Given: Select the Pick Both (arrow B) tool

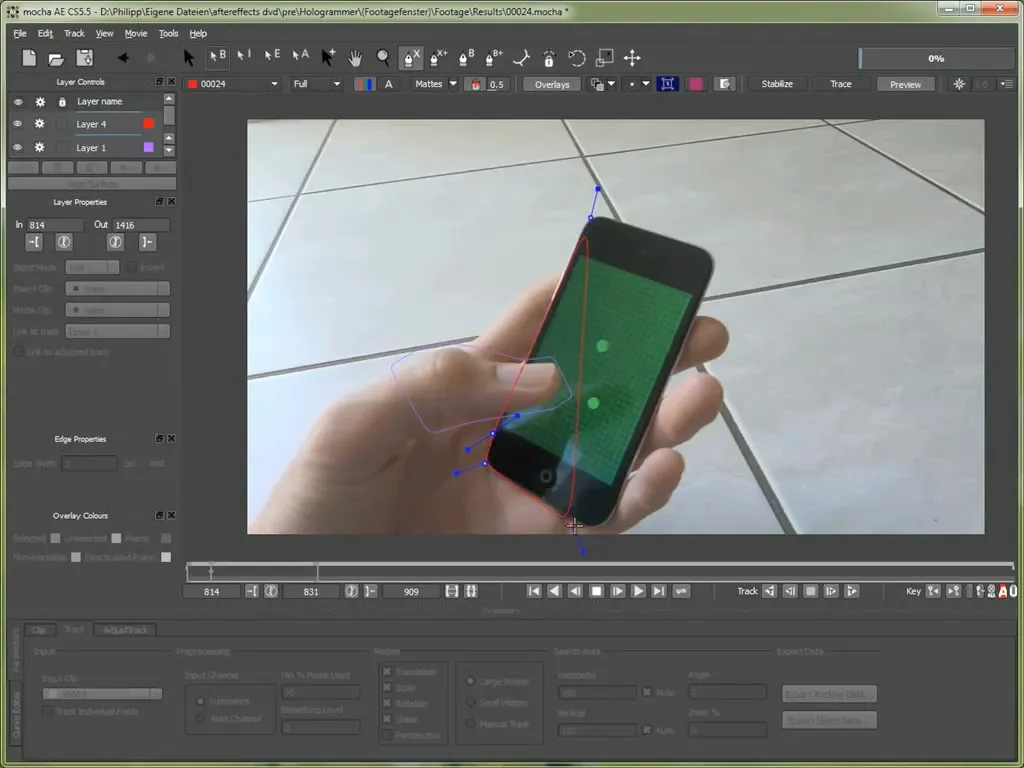Looking at the screenshot, I should click(x=217, y=57).
